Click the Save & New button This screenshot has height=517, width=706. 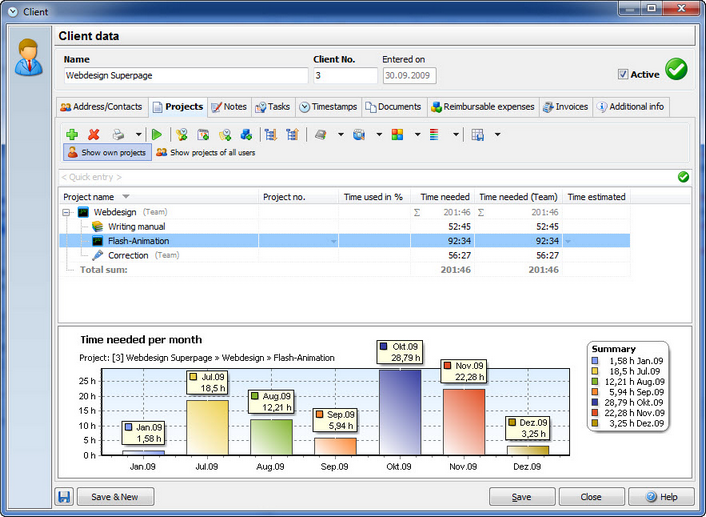[115, 497]
